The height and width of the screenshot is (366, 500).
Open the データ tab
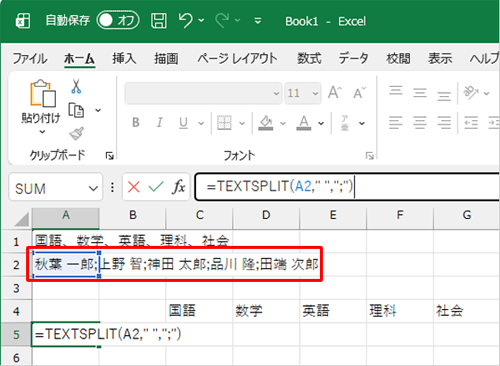pyautogui.click(x=353, y=59)
